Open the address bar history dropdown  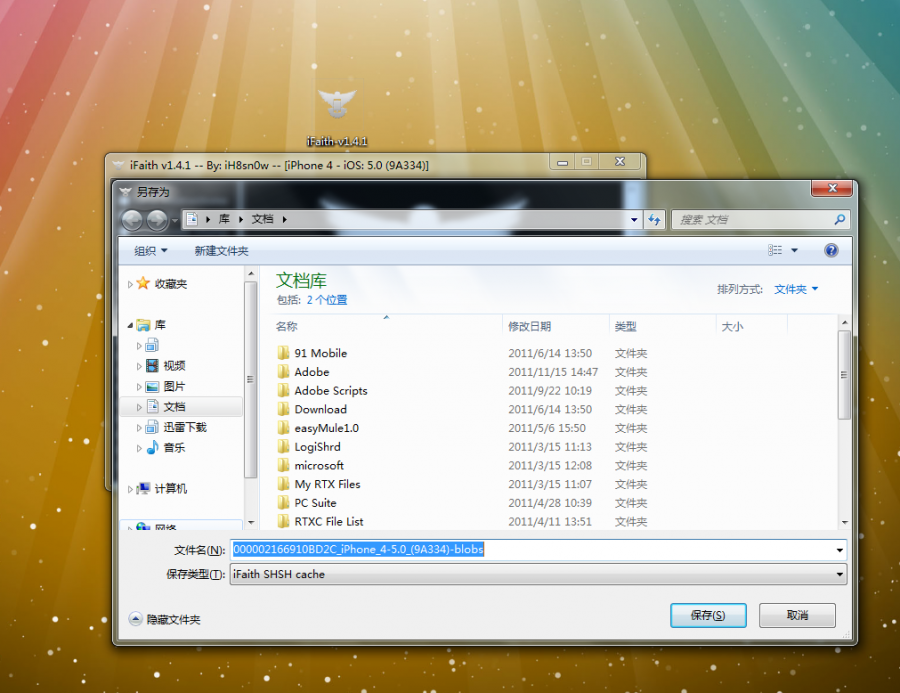[634, 219]
